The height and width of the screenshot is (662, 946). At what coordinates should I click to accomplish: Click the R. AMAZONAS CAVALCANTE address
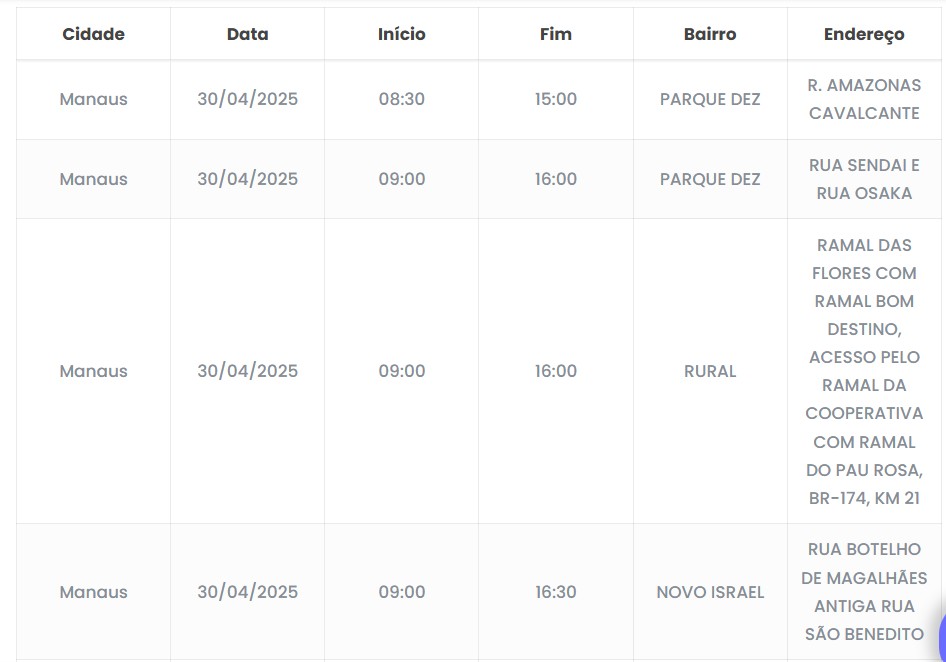(x=864, y=99)
